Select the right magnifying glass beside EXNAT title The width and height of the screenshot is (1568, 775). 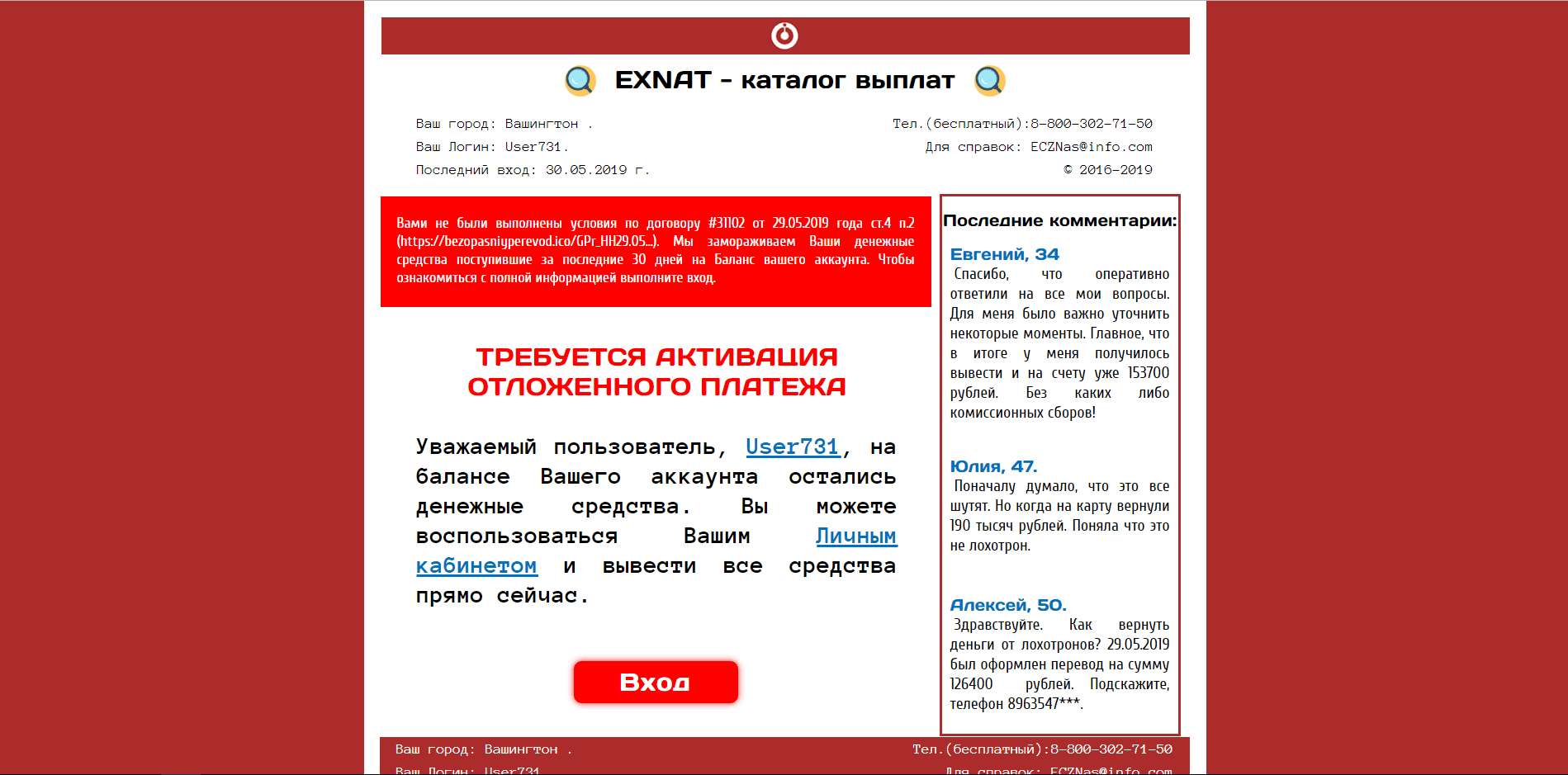(988, 80)
